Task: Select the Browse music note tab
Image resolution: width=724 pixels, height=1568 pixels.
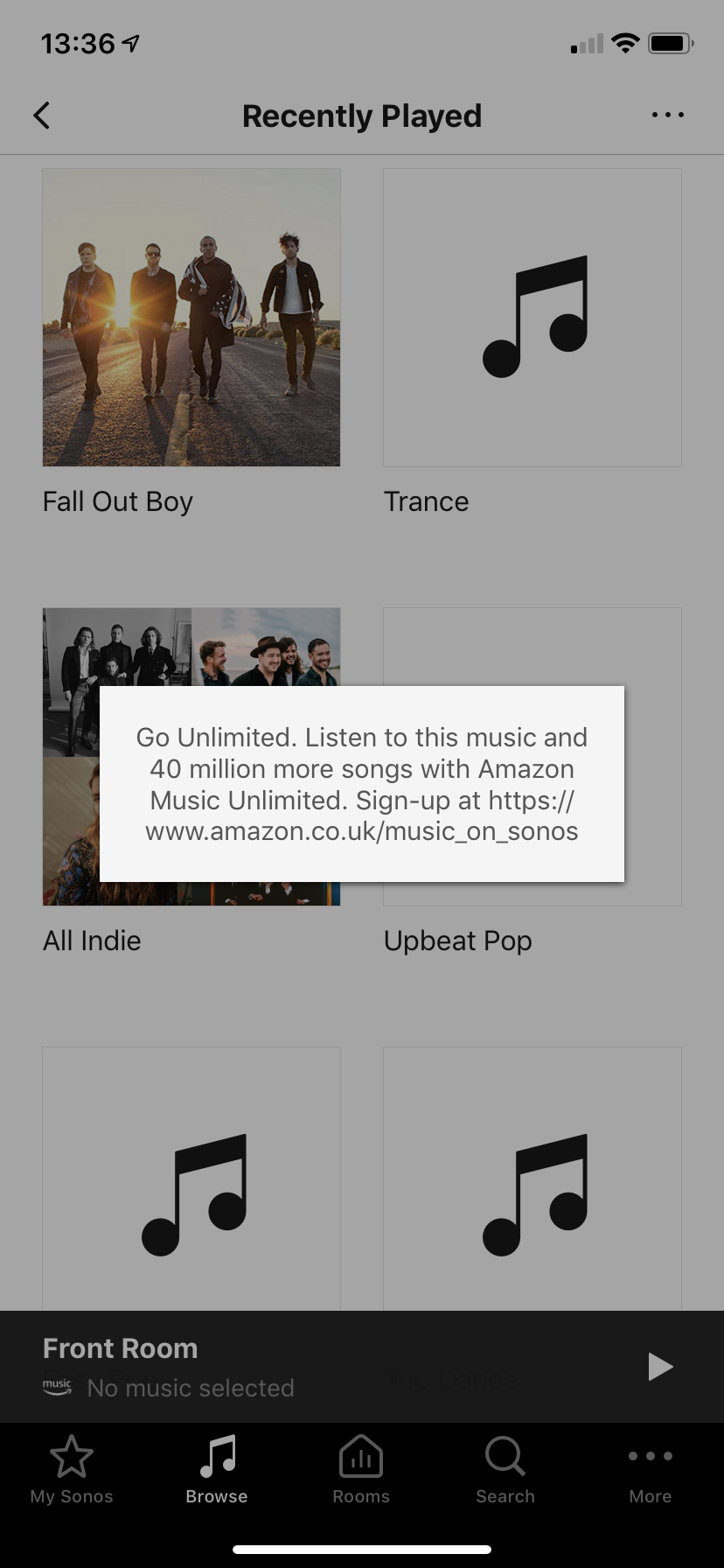Action: tap(217, 1470)
